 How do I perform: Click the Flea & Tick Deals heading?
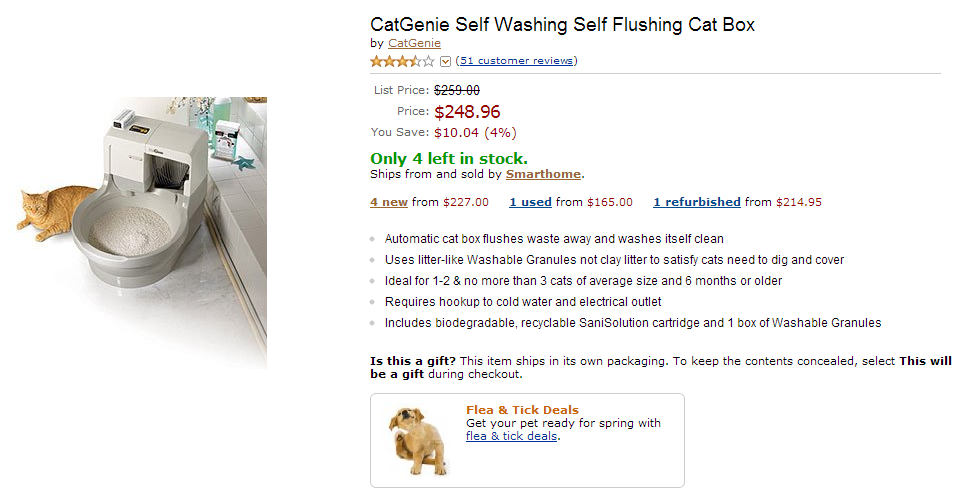coord(522,410)
